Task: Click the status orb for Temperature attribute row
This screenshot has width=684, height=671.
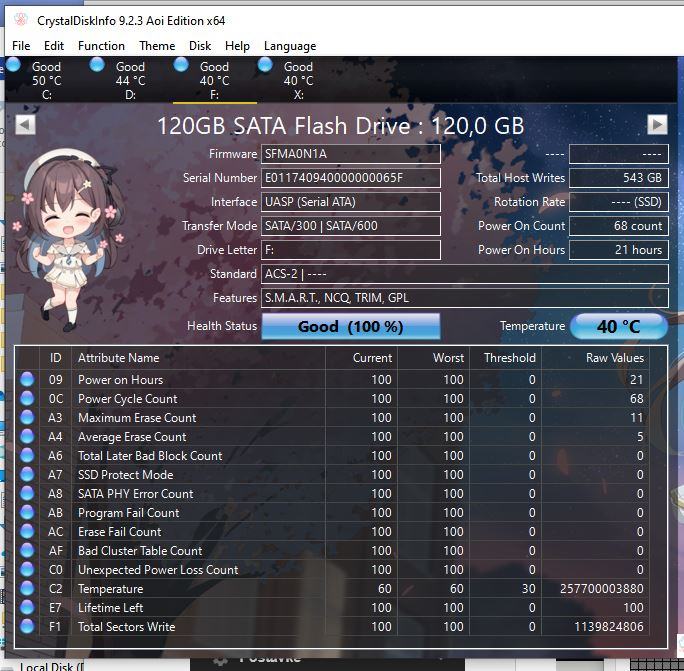Action: click(x=27, y=588)
